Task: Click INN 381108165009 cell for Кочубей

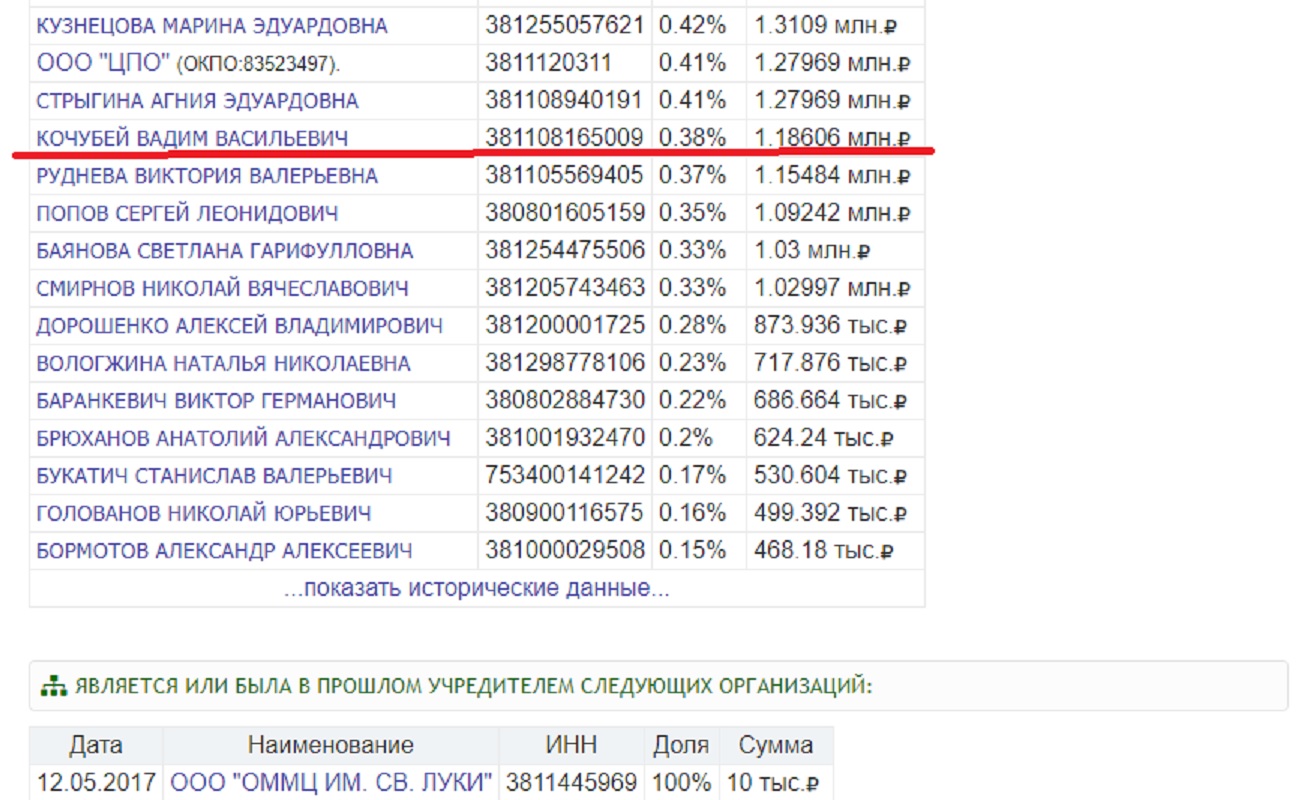Action: click(564, 138)
